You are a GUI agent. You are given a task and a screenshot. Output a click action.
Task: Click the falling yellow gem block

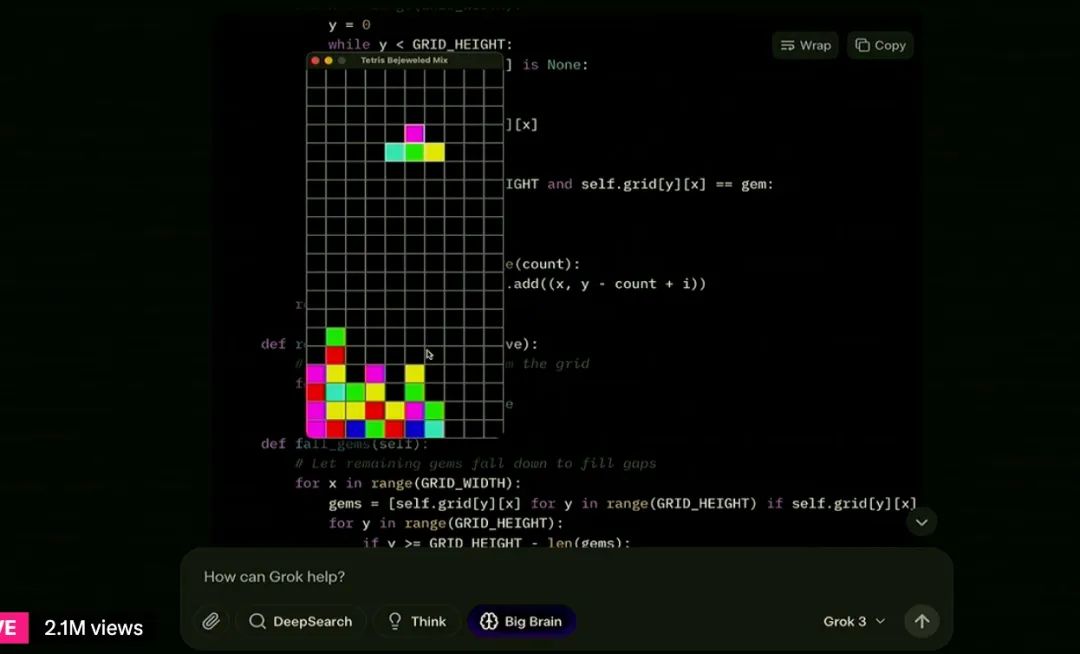435,152
